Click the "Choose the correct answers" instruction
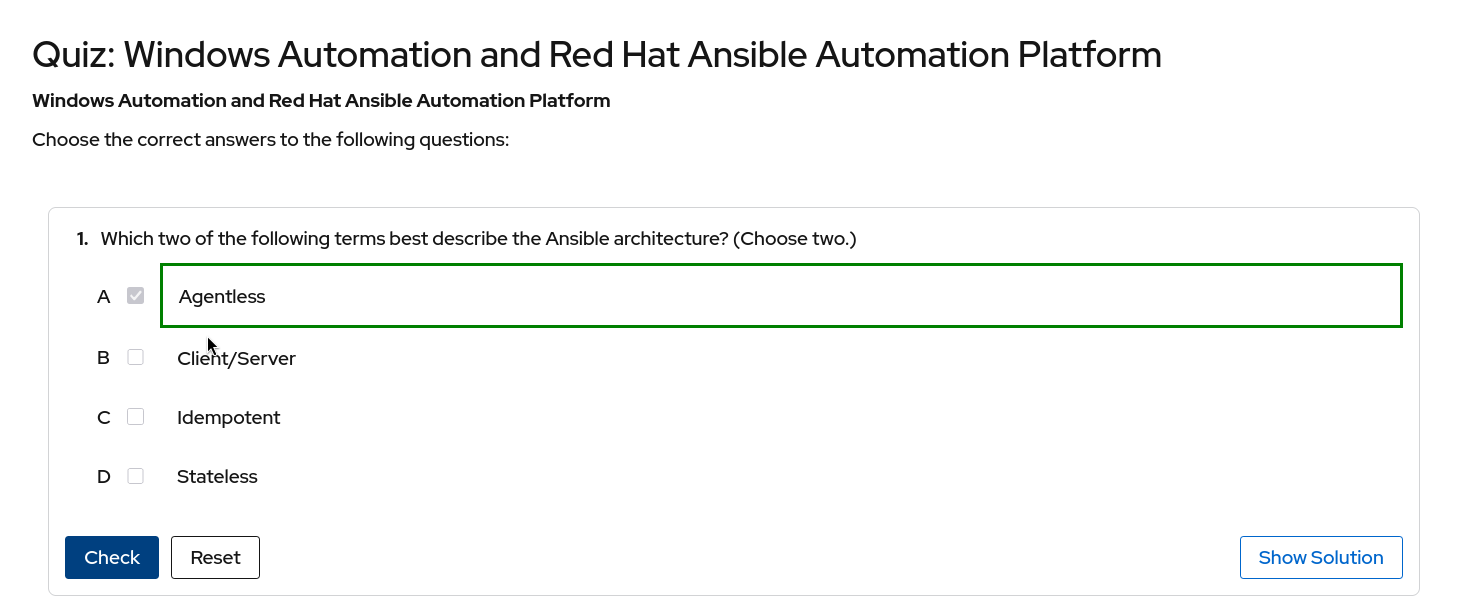Screen dimensions: 1459x607 (271, 140)
